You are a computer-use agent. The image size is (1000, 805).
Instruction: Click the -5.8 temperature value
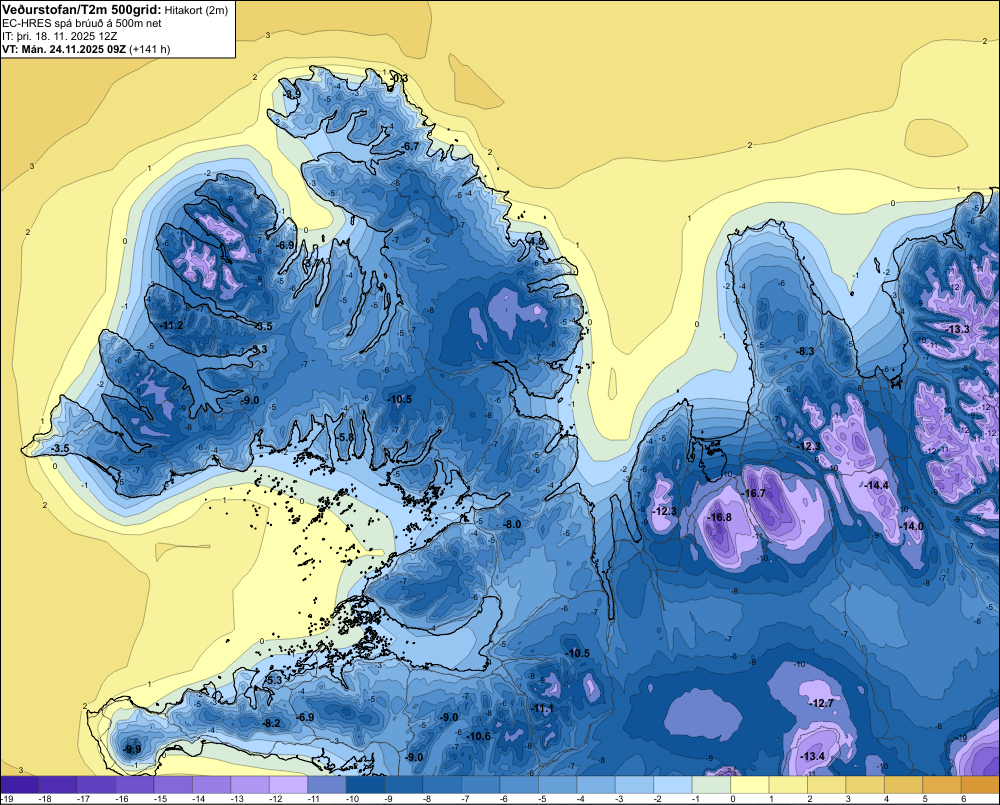(x=346, y=437)
